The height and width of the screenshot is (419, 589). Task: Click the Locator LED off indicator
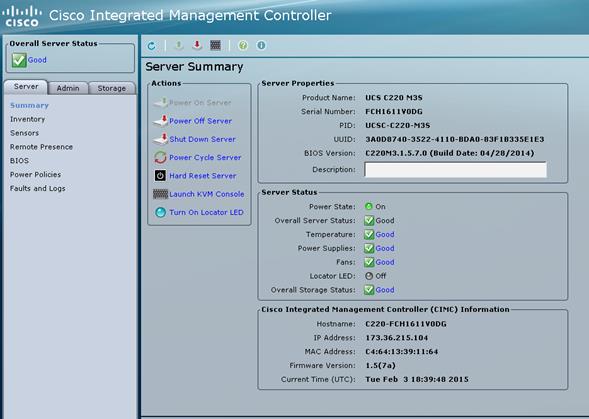point(369,276)
